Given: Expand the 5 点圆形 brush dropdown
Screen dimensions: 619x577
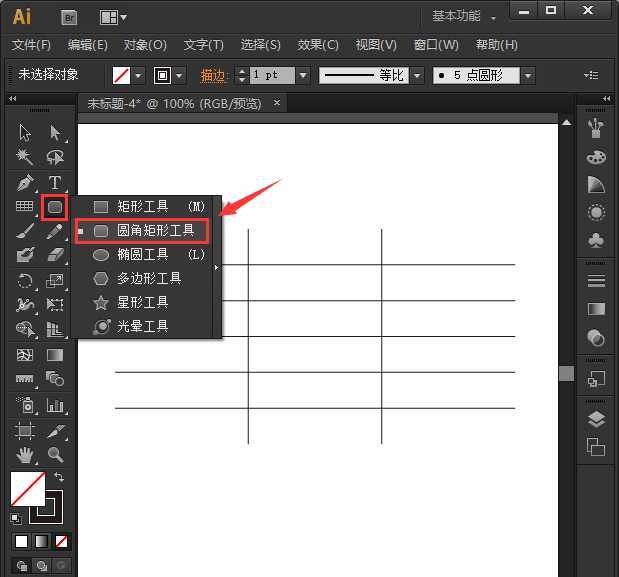Looking at the screenshot, I should [x=526, y=76].
